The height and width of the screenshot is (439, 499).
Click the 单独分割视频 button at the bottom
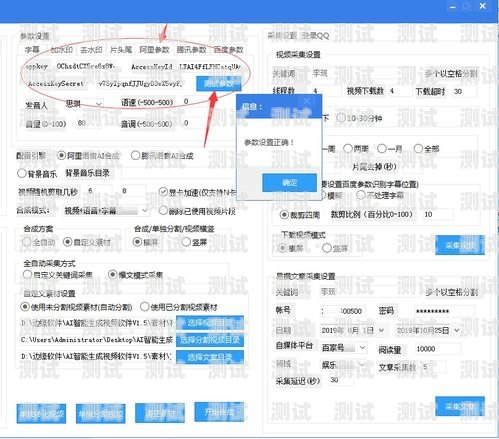101,414
